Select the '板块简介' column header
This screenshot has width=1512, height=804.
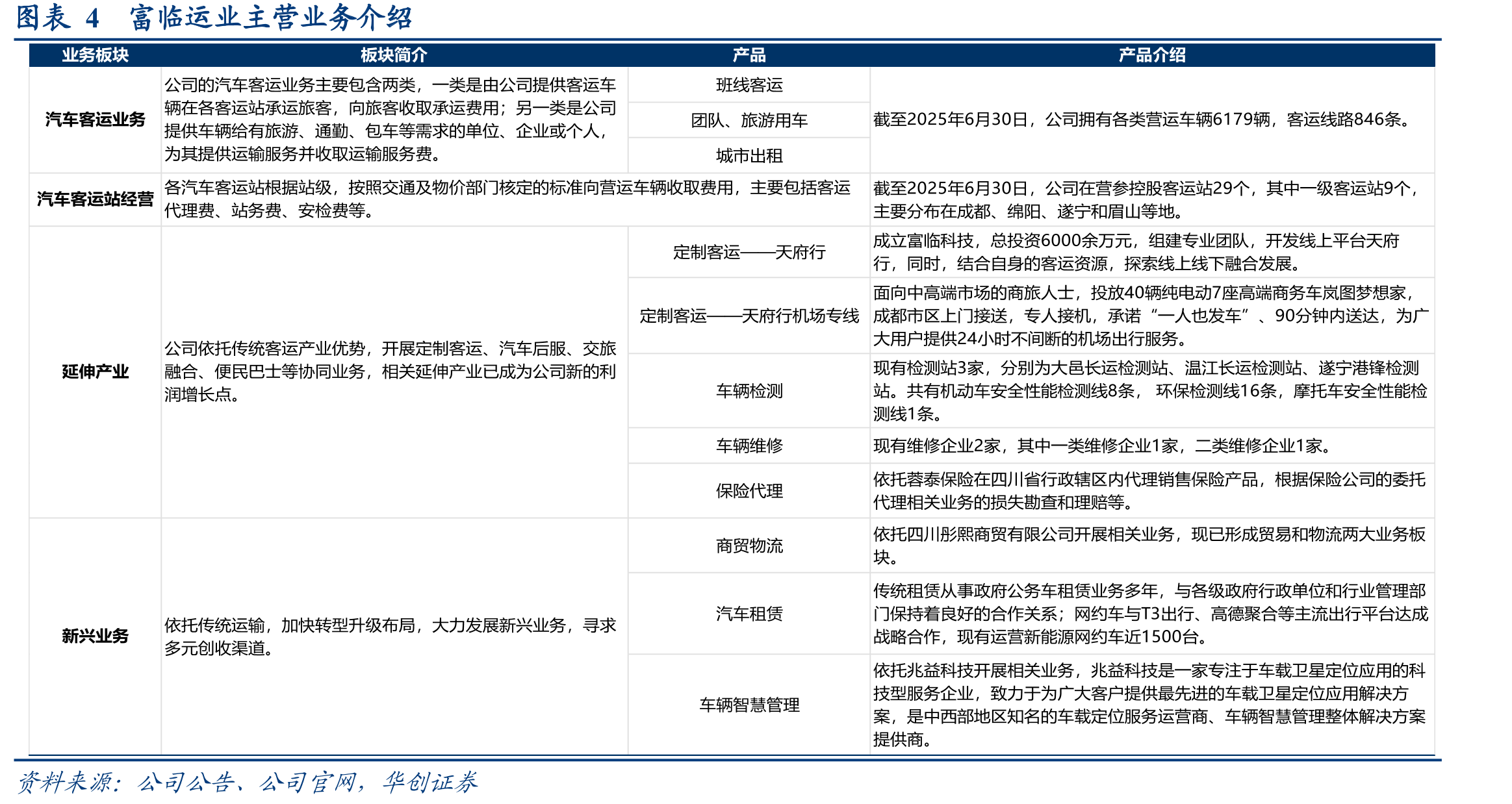pyautogui.click(x=394, y=55)
